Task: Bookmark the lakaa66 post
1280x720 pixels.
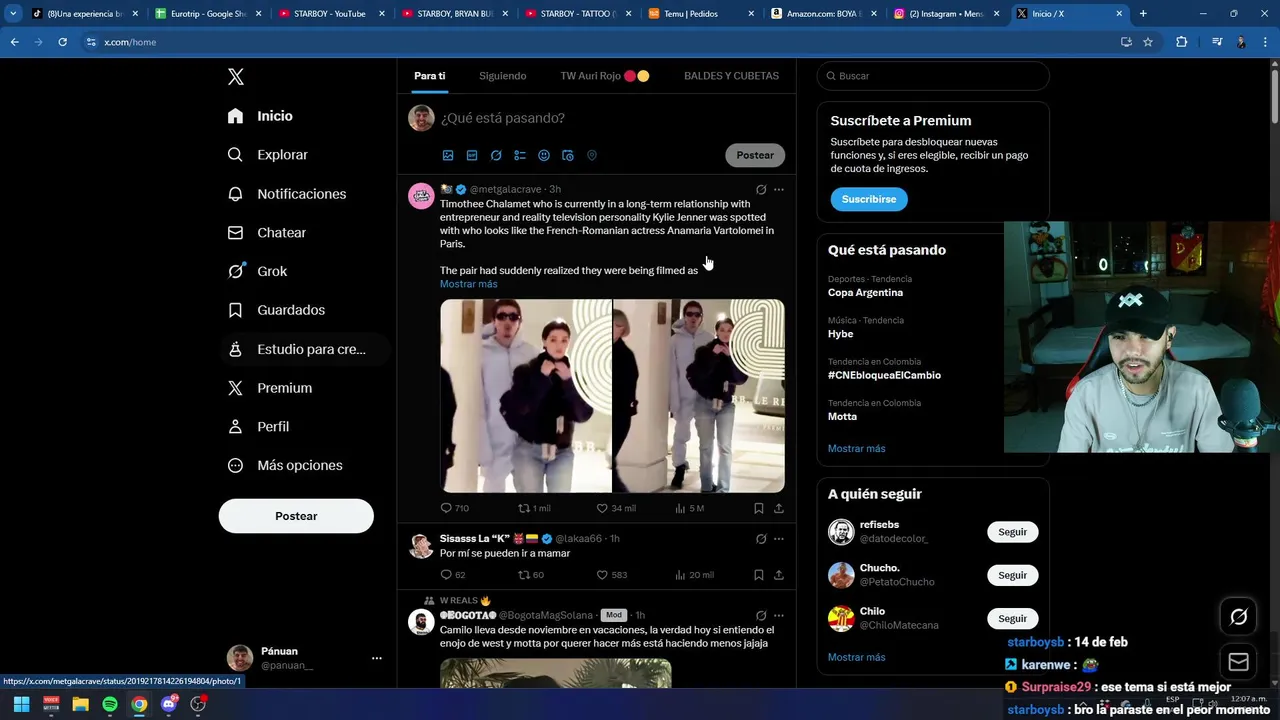Action: (x=759, y=575)
